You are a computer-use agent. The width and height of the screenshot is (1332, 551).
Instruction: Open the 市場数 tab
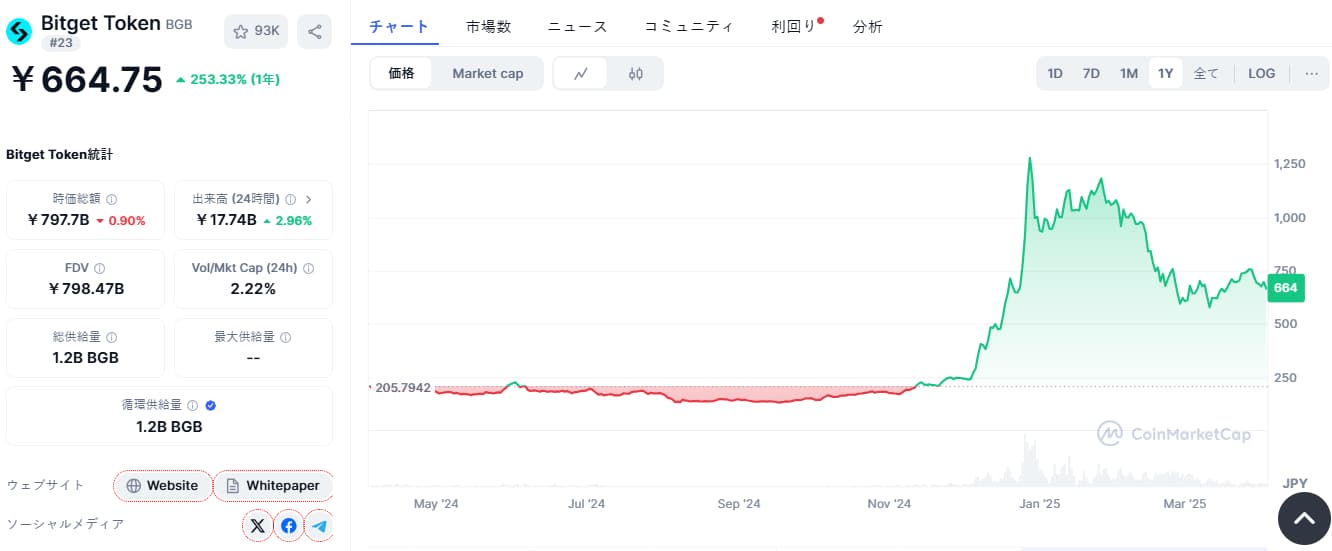pos(488,26)
